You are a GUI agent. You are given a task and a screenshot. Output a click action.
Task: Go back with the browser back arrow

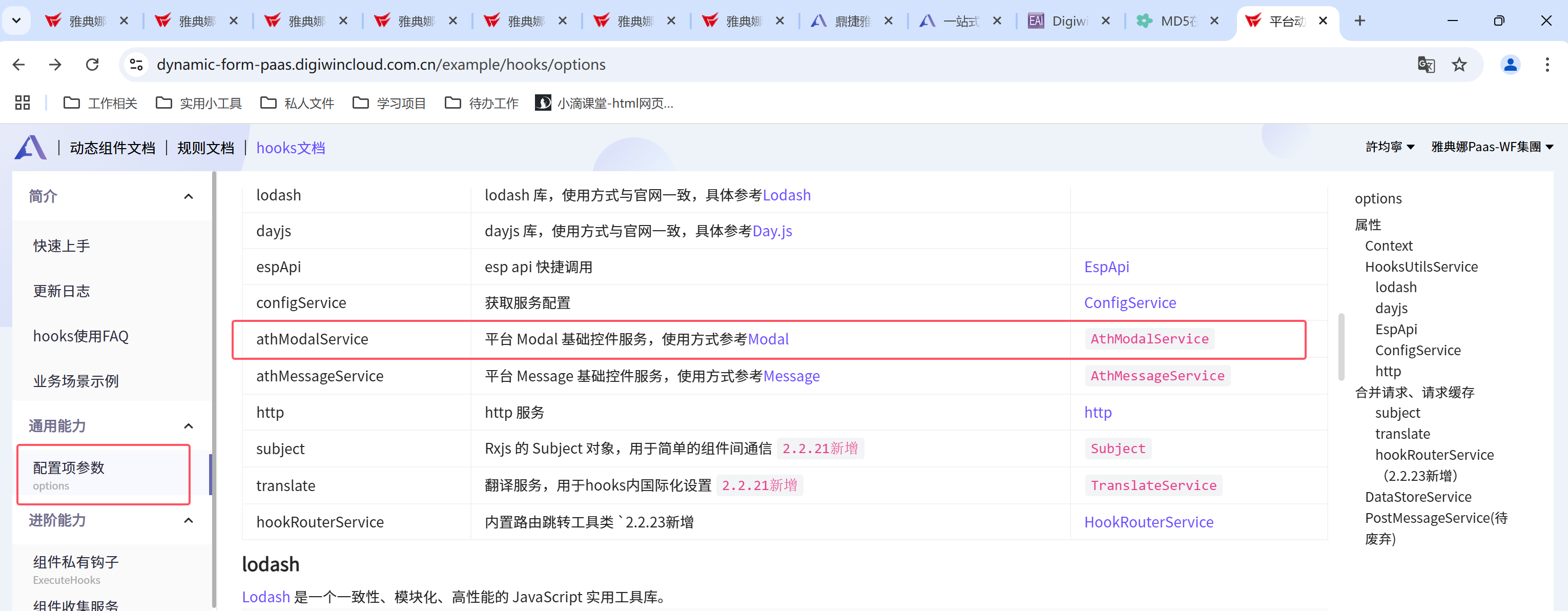[19, 65]
